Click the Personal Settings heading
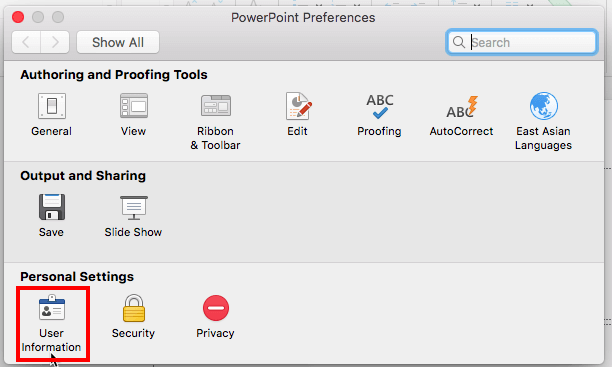612x367 pixels. (x=77, y=277)
